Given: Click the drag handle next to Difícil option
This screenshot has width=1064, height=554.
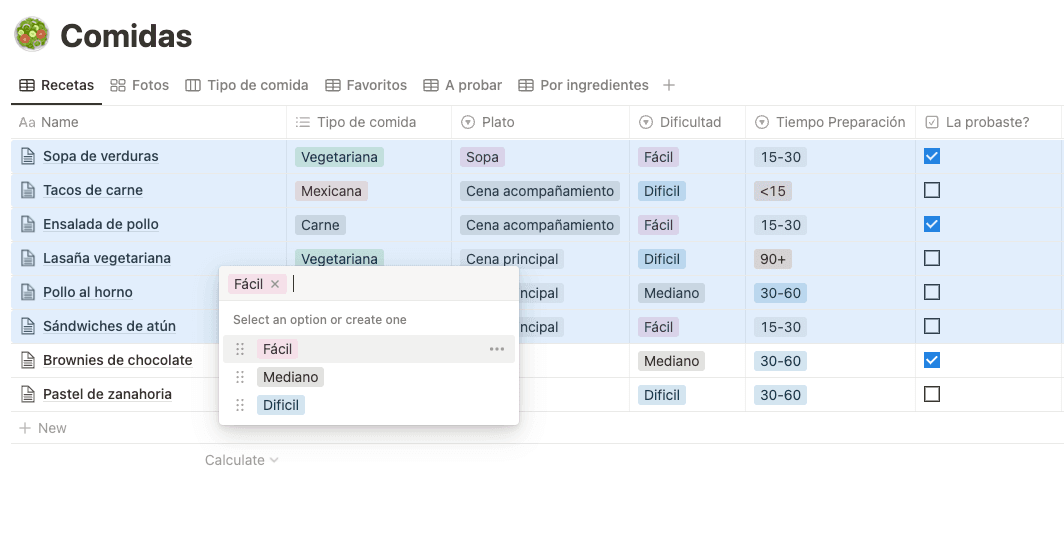Looking at the screenshot, I should [x=240, y=405].
